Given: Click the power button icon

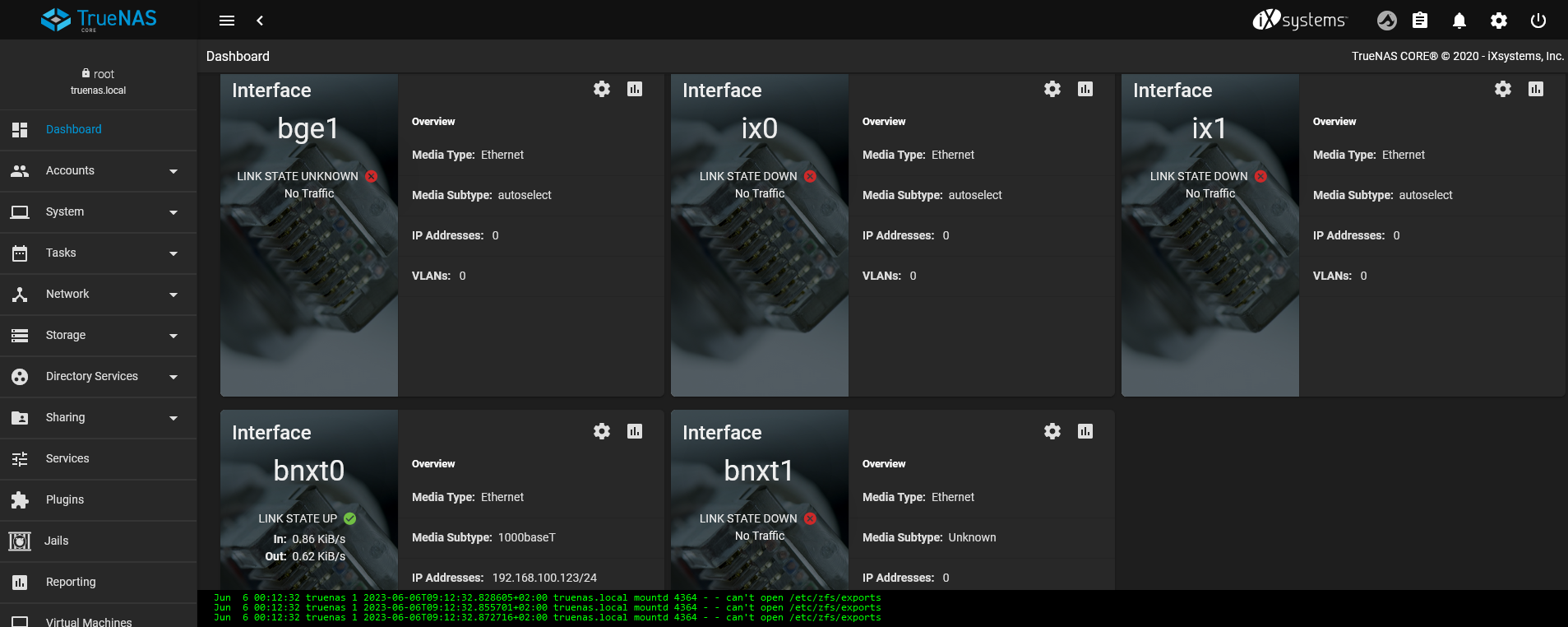Looking at the screenshot, I should click(x=1538, y=21).
